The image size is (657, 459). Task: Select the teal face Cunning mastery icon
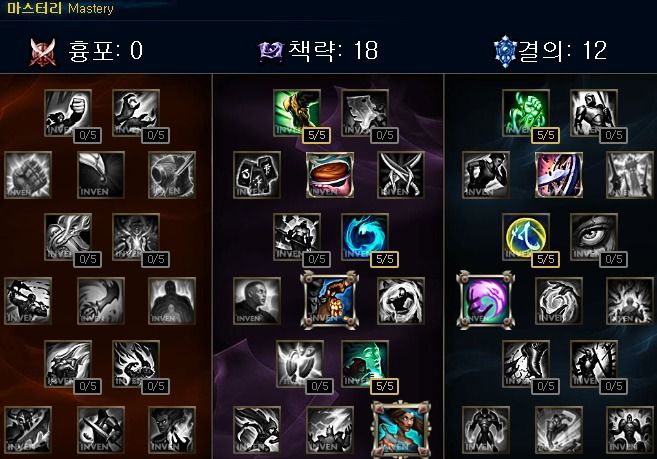(x=365, y=364)
